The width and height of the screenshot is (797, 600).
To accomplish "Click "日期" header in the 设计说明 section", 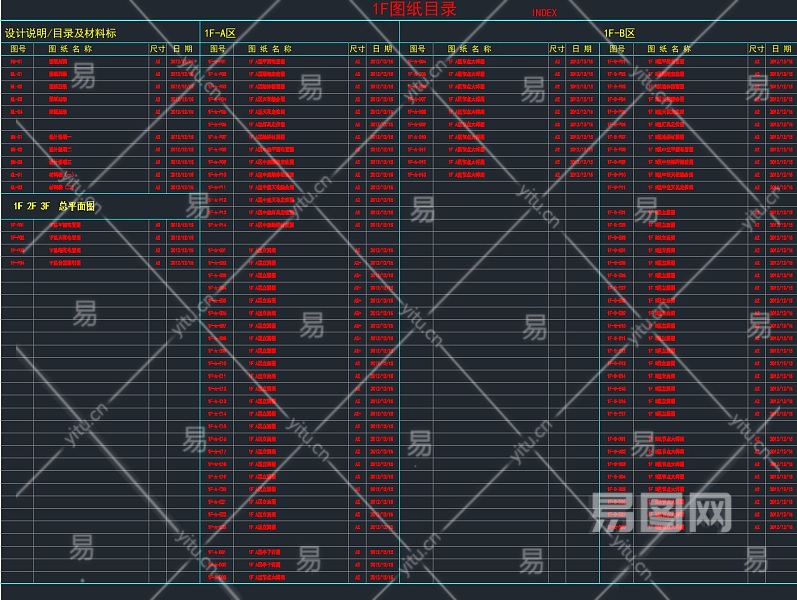I will (x=182, y=49).
